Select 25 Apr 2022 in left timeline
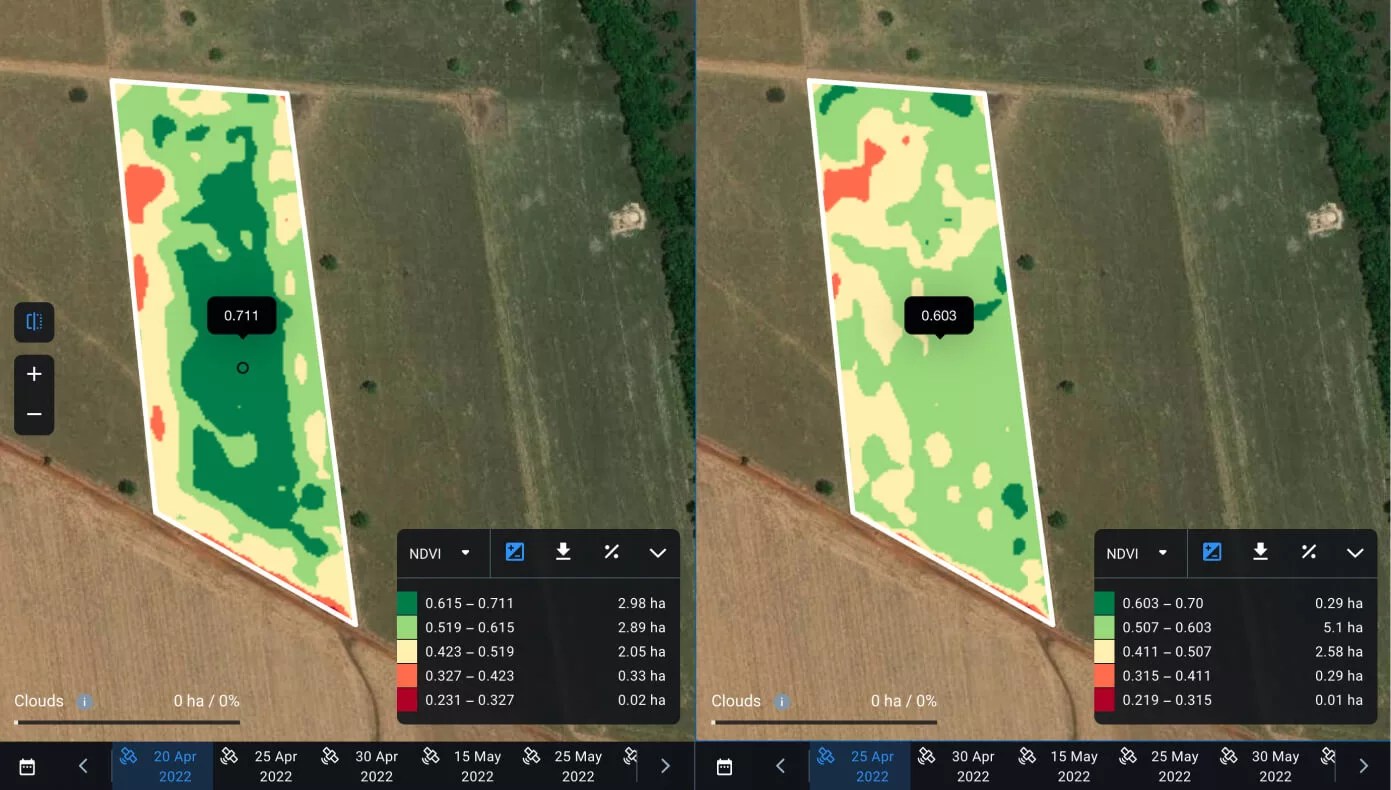This screenshot has width=1391, height=790. [263, 766]
